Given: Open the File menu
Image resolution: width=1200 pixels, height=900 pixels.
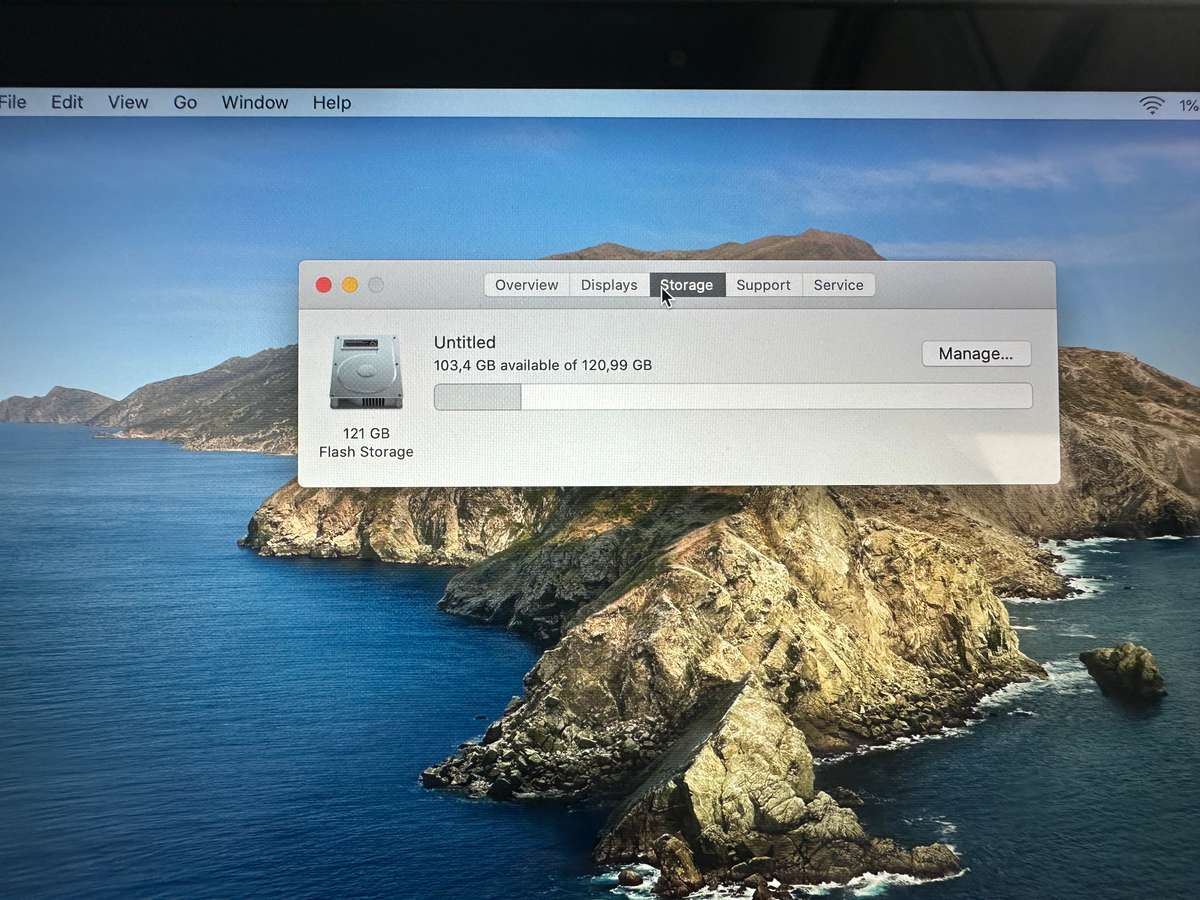Looking at the screenshot, I should 12,102.
